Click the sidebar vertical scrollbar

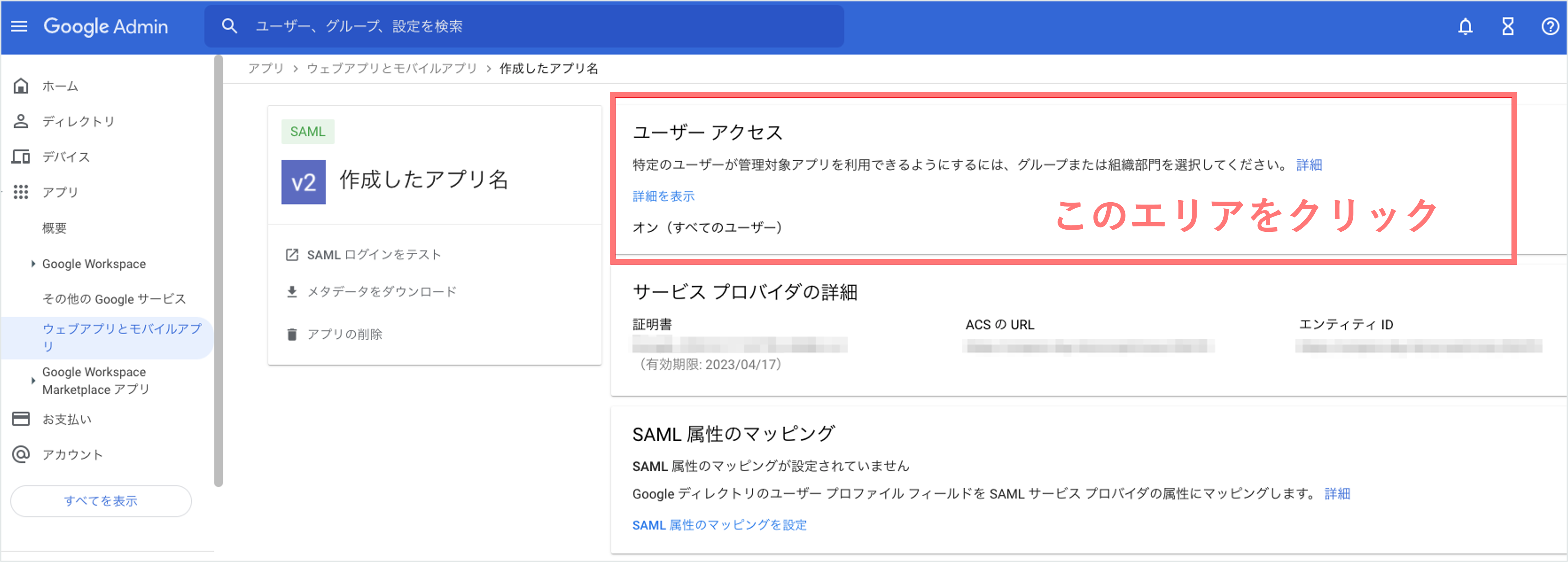[218, 271]
